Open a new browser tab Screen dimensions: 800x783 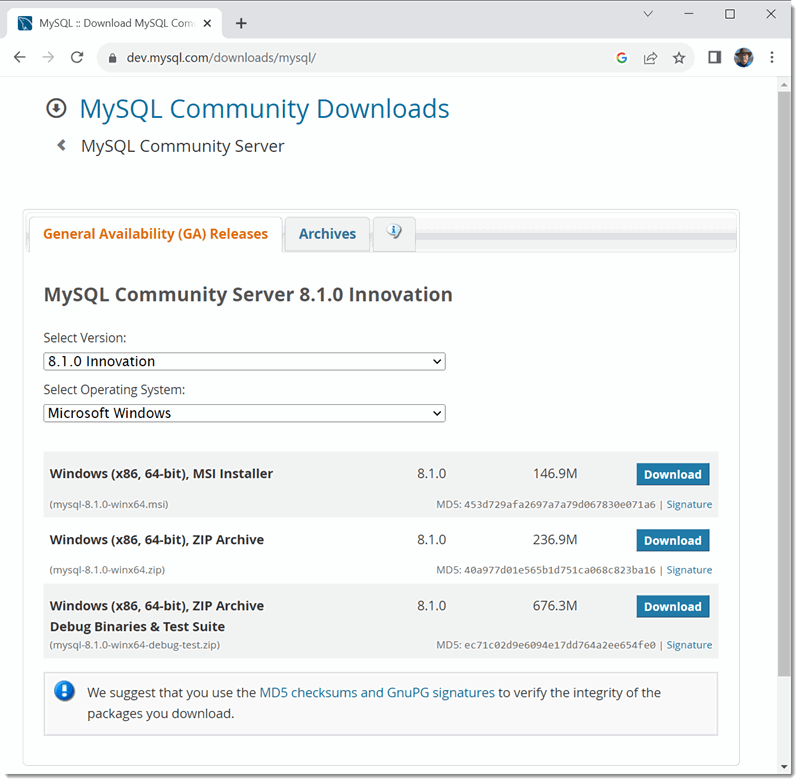point(241,23)
